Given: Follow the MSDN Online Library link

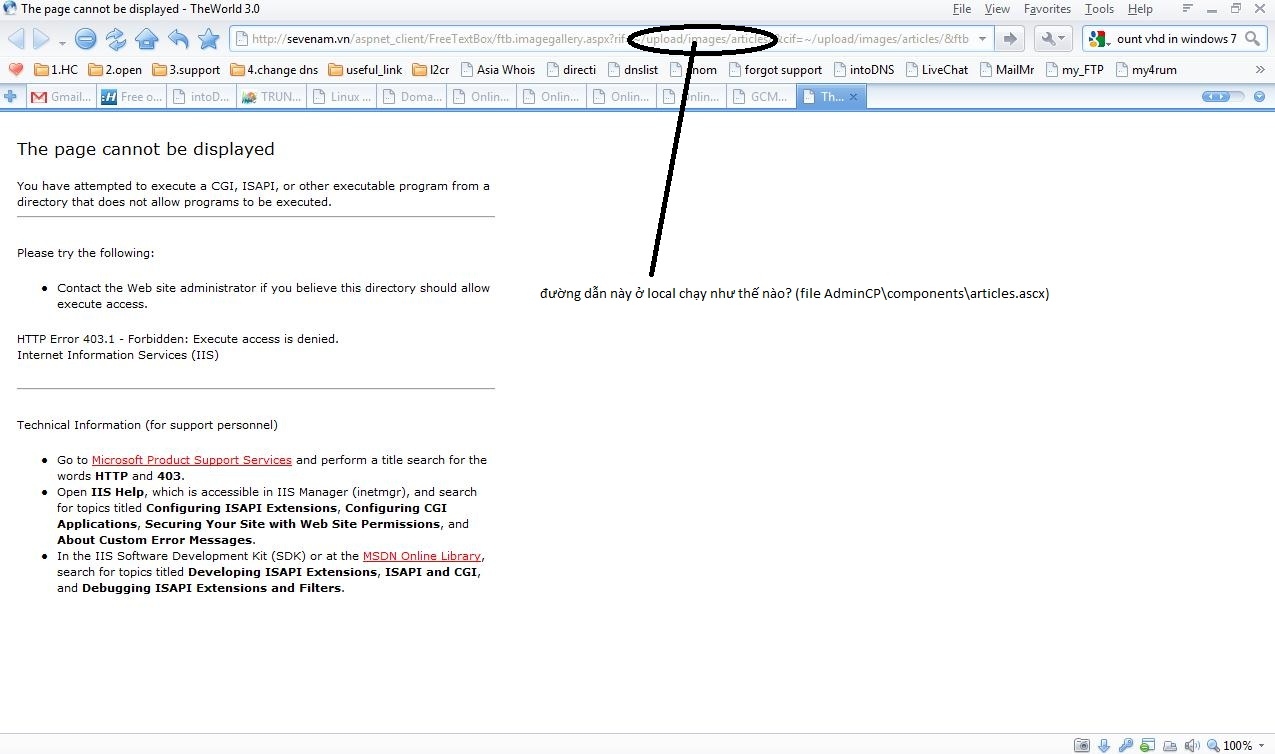Looking at the screenshot, I should point(423,556).
